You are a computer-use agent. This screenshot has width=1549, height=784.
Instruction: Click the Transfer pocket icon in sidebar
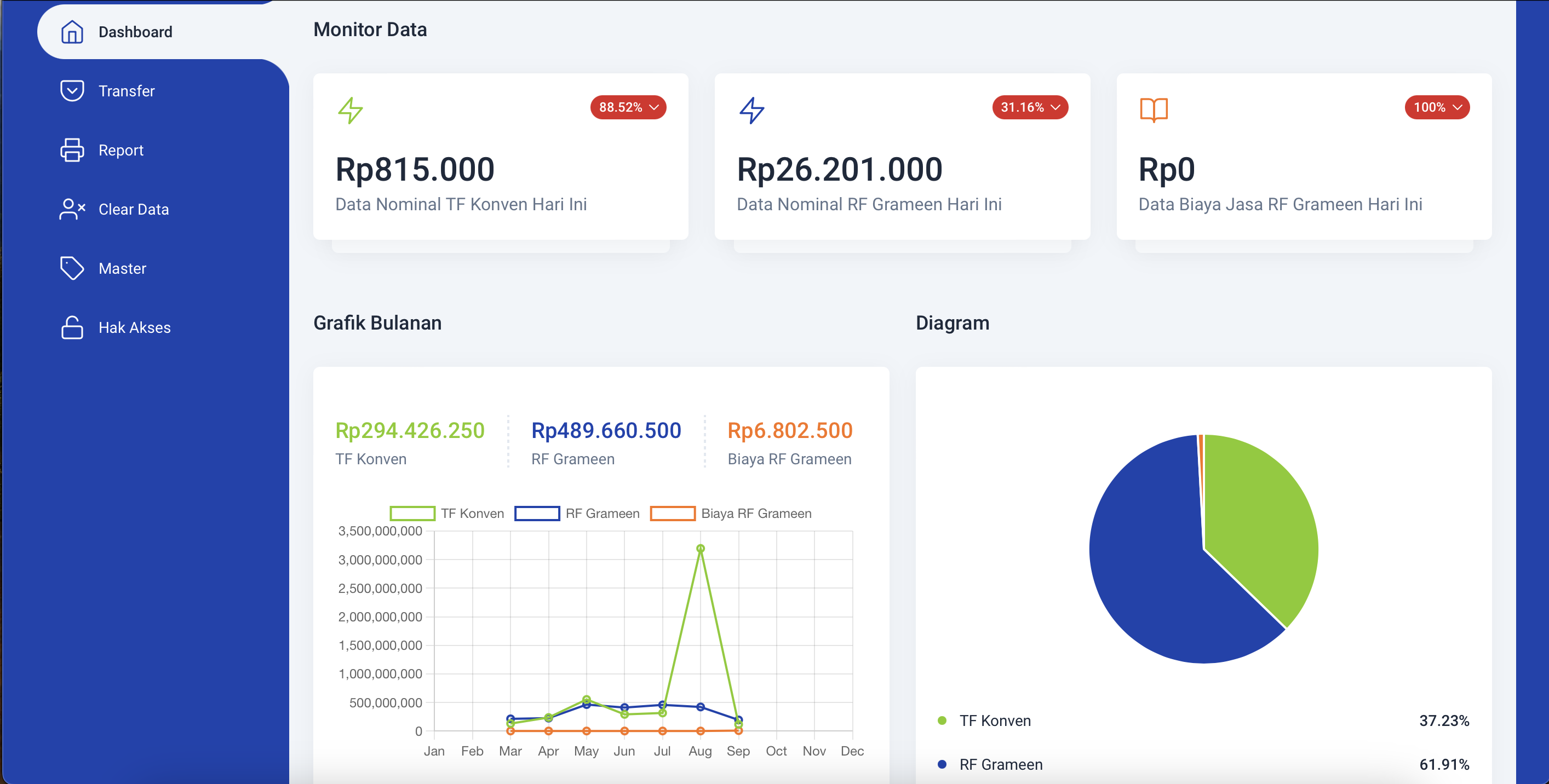[72, 91]
